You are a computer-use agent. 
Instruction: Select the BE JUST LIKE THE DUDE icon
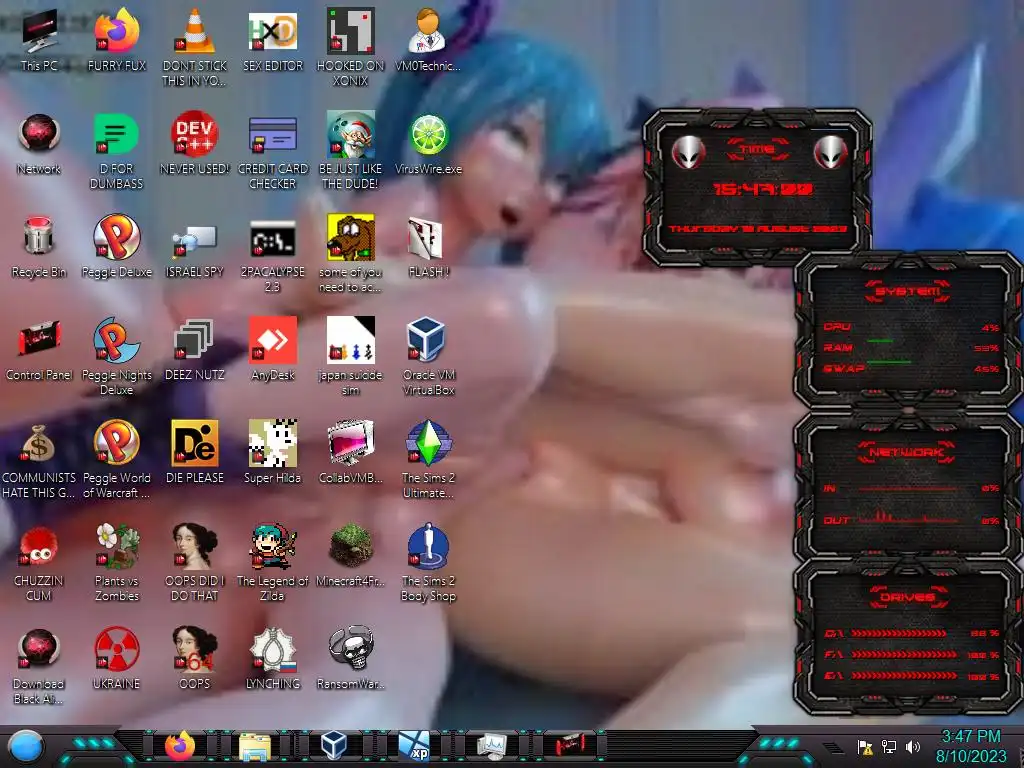point(351,150)
